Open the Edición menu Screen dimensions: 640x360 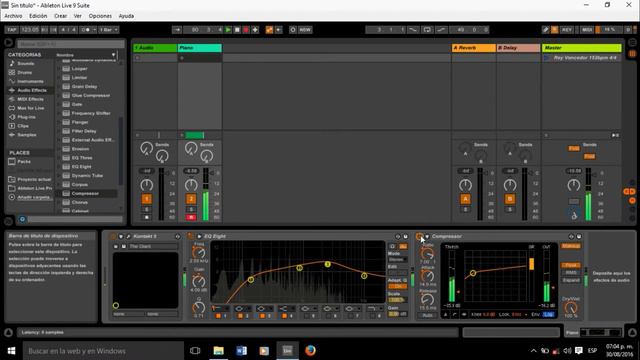click(x=38, y=16)
